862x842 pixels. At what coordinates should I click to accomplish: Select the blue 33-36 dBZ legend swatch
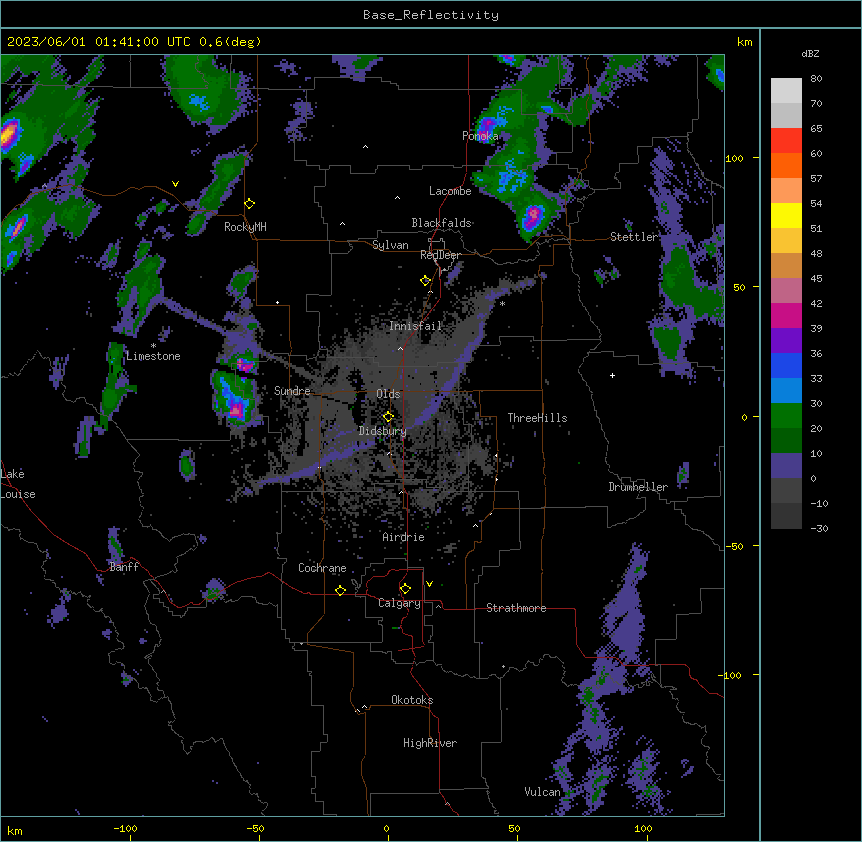click(x=786, y=366)
